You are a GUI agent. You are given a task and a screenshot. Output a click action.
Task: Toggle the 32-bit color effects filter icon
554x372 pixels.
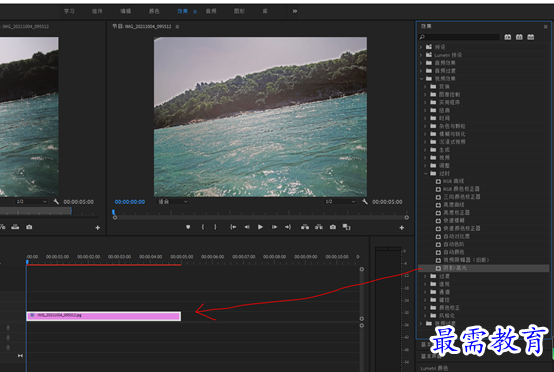[x=519, y=37]
